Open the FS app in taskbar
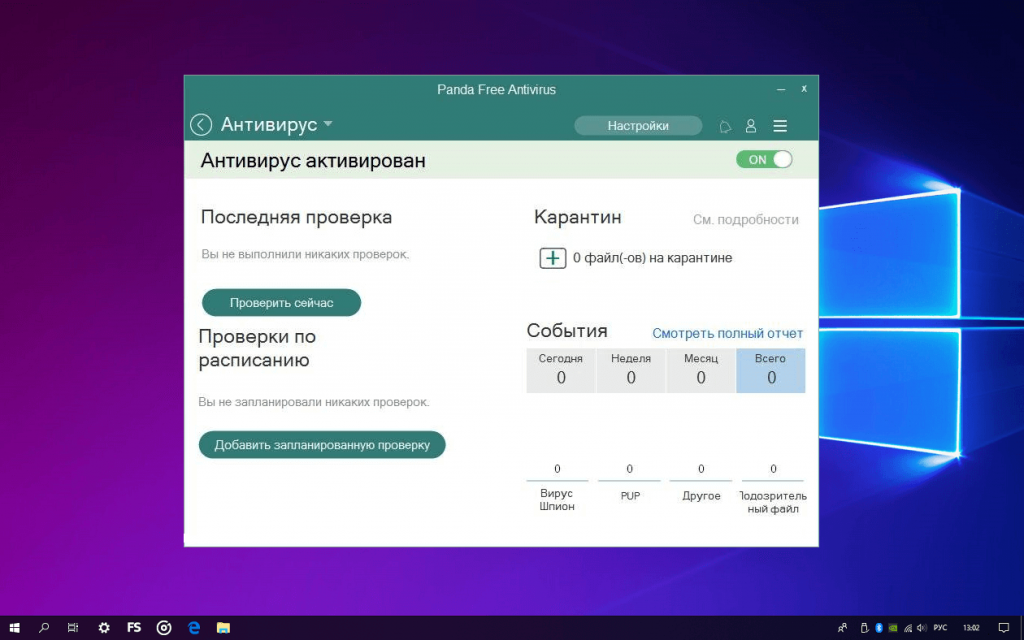Screen dimensions: 1024x640 (134, 628)
